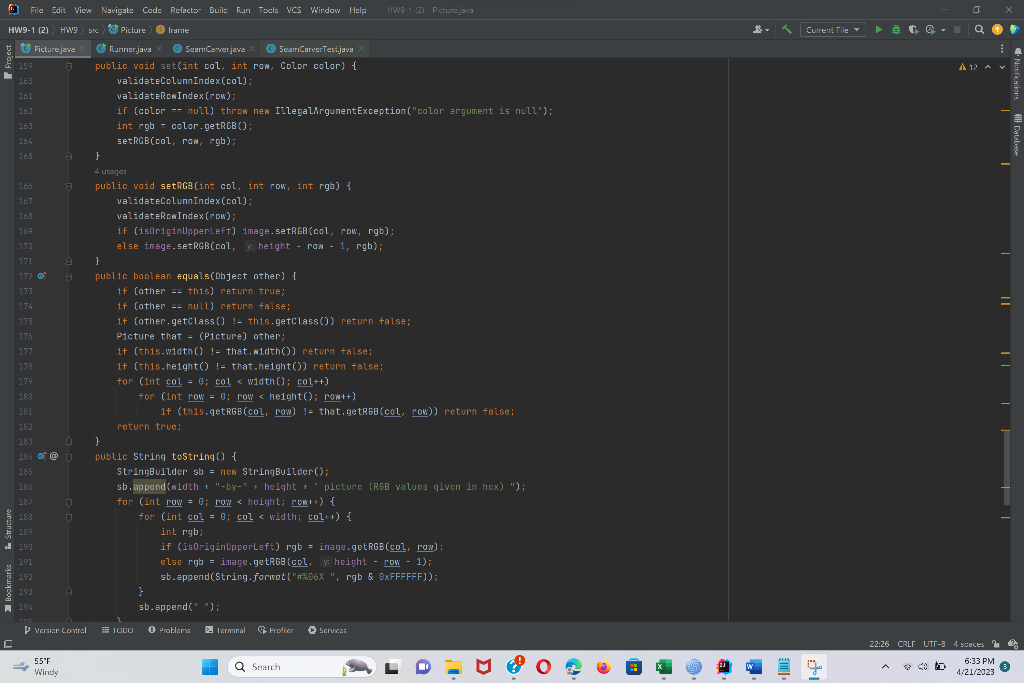This screenshot has width=1024, height=683.
Task: Jump to previous highlighted error arrow
Action: pos(987,67)
